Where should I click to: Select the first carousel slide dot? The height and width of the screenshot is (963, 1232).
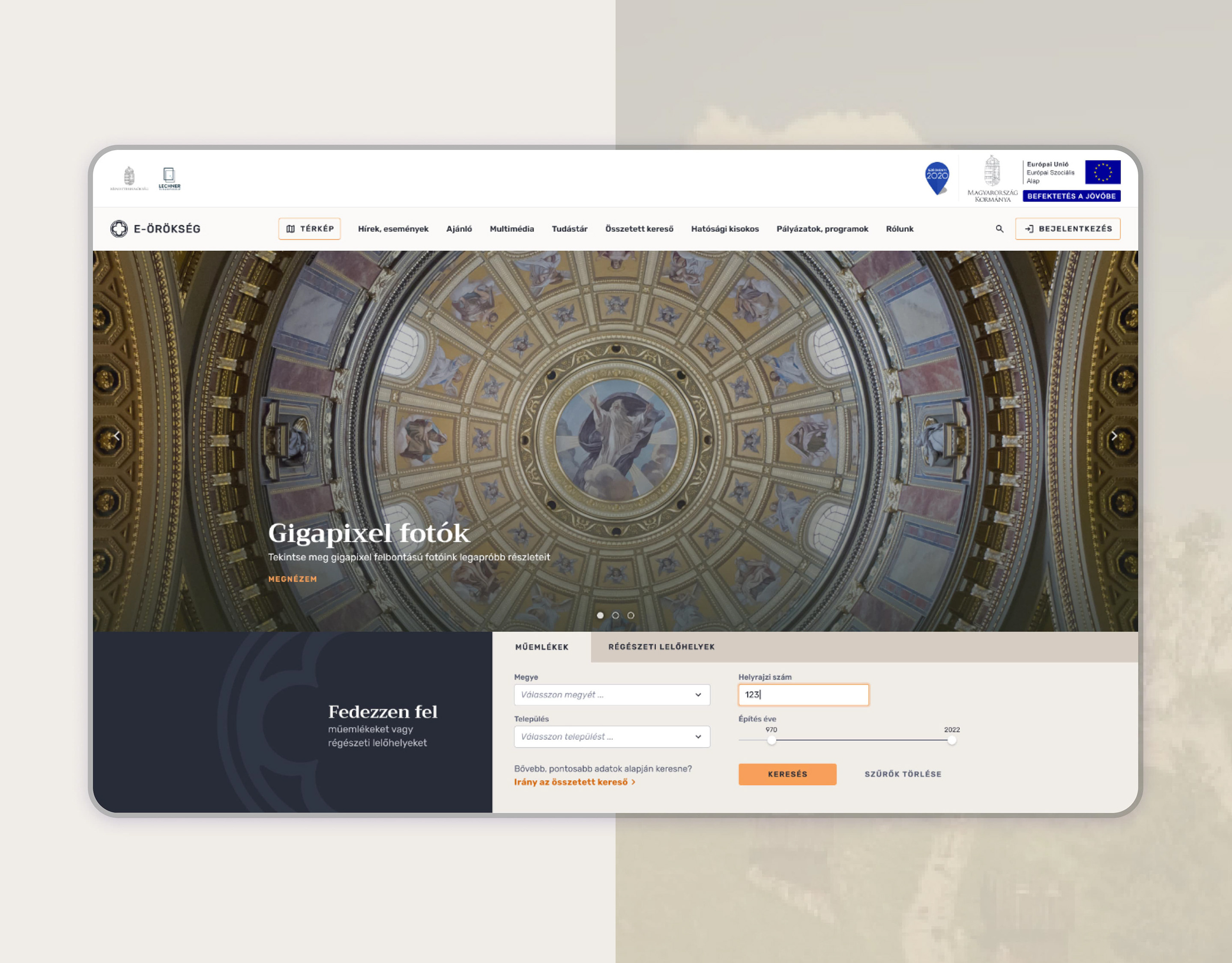tap(600, 616)
